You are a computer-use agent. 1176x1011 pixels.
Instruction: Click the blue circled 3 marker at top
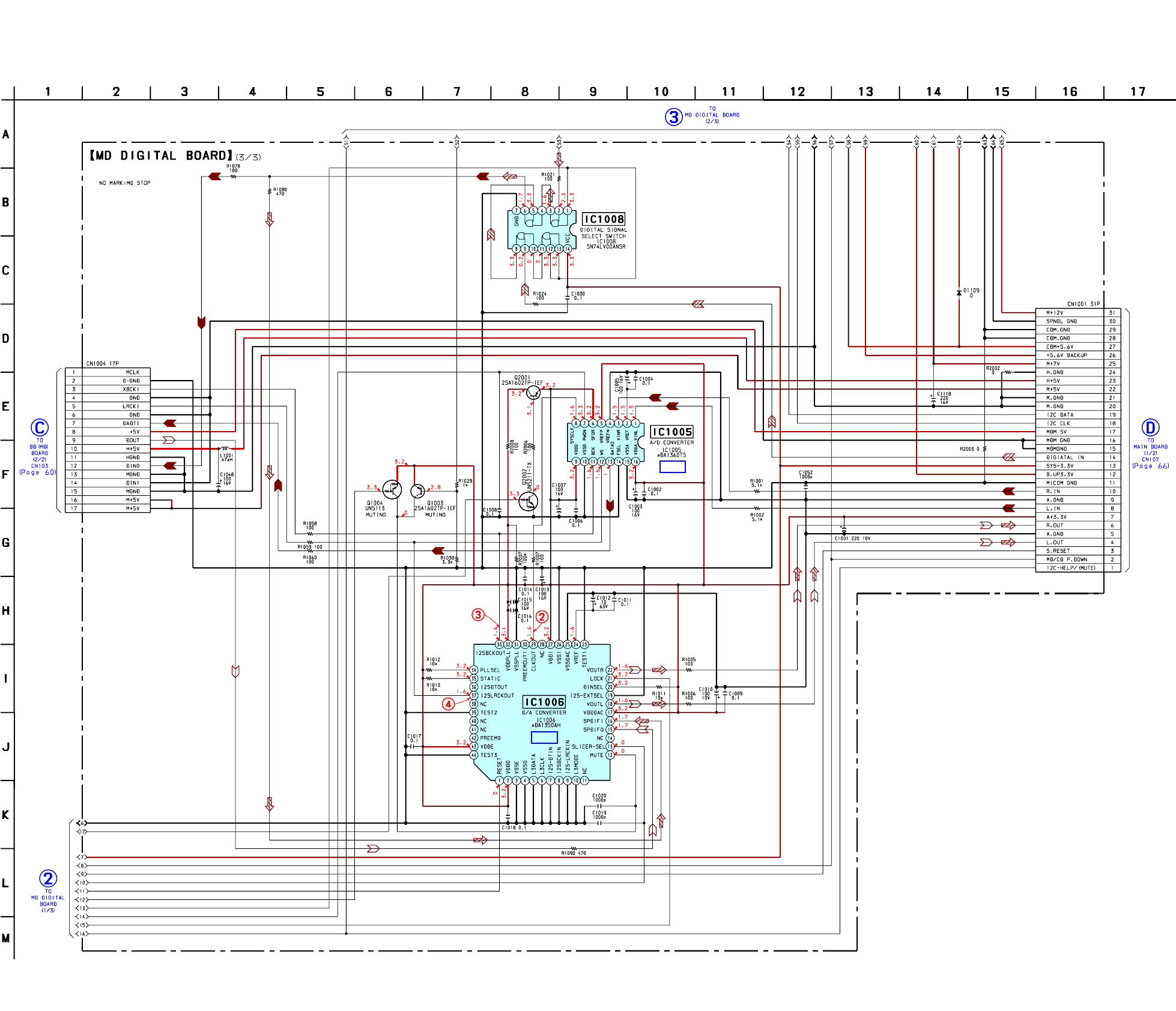(x=673, y=117)
